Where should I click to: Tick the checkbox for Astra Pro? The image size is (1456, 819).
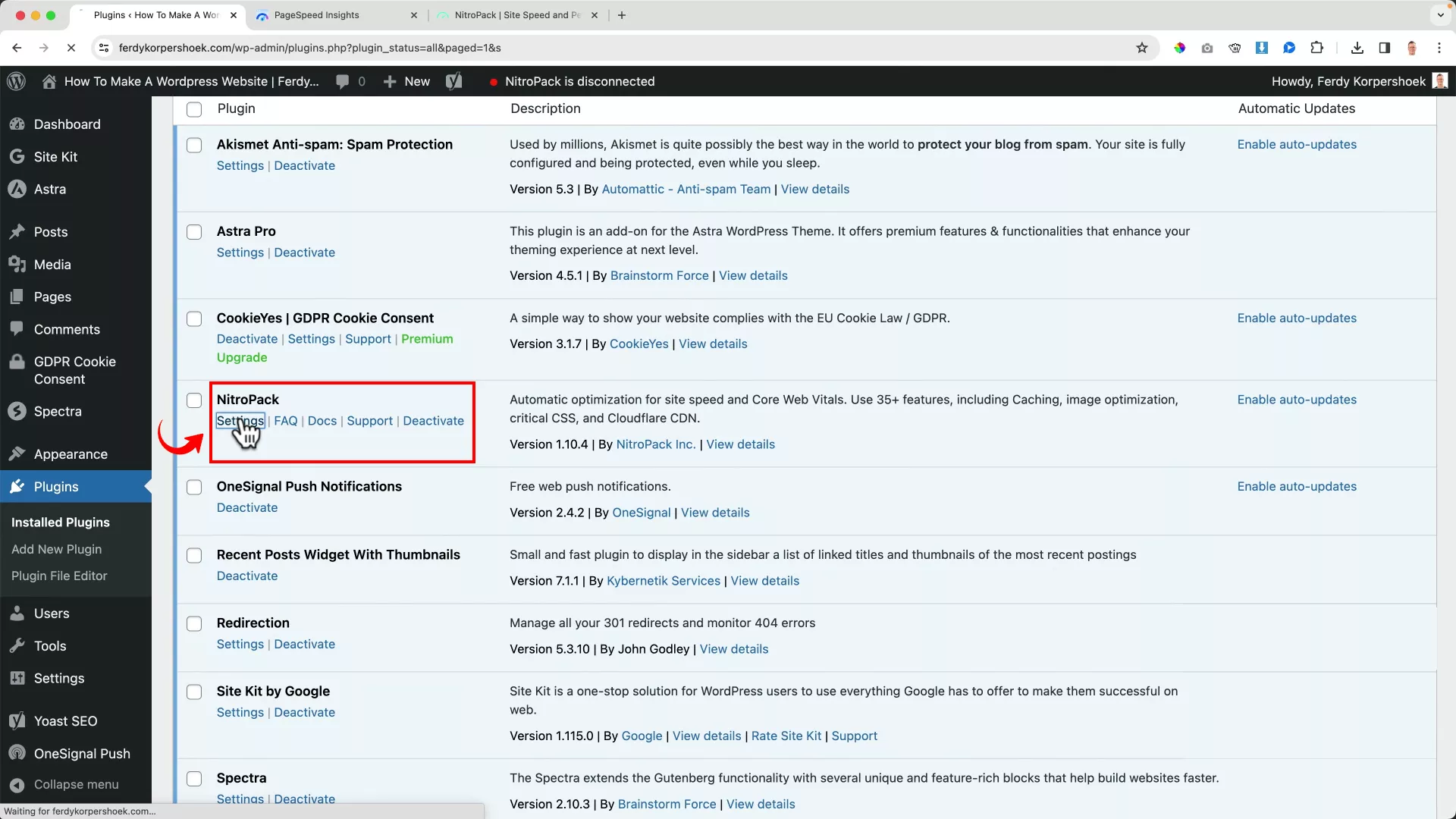194,232
